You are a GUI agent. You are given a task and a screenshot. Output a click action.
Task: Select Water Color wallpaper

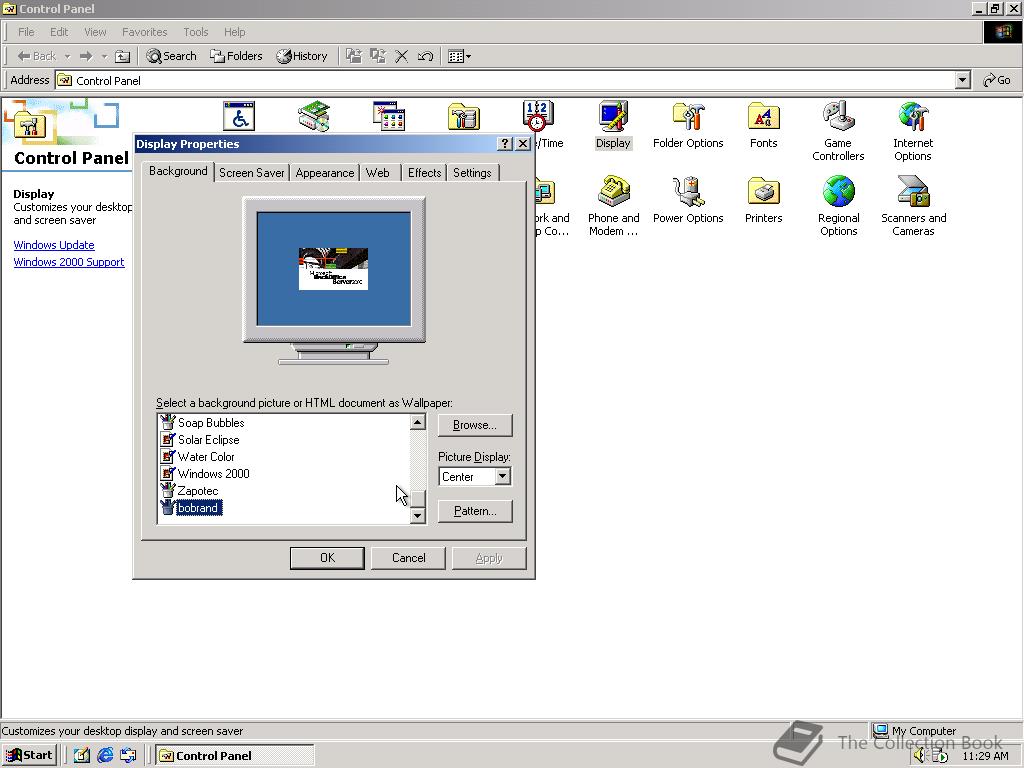click(x=206, y=456)
